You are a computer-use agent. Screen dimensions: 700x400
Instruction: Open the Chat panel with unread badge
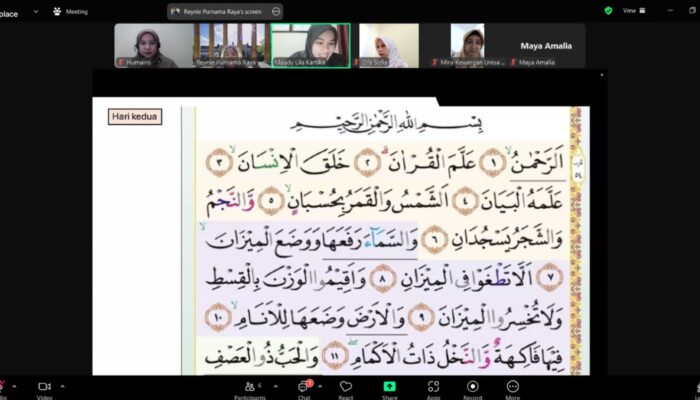304,390
